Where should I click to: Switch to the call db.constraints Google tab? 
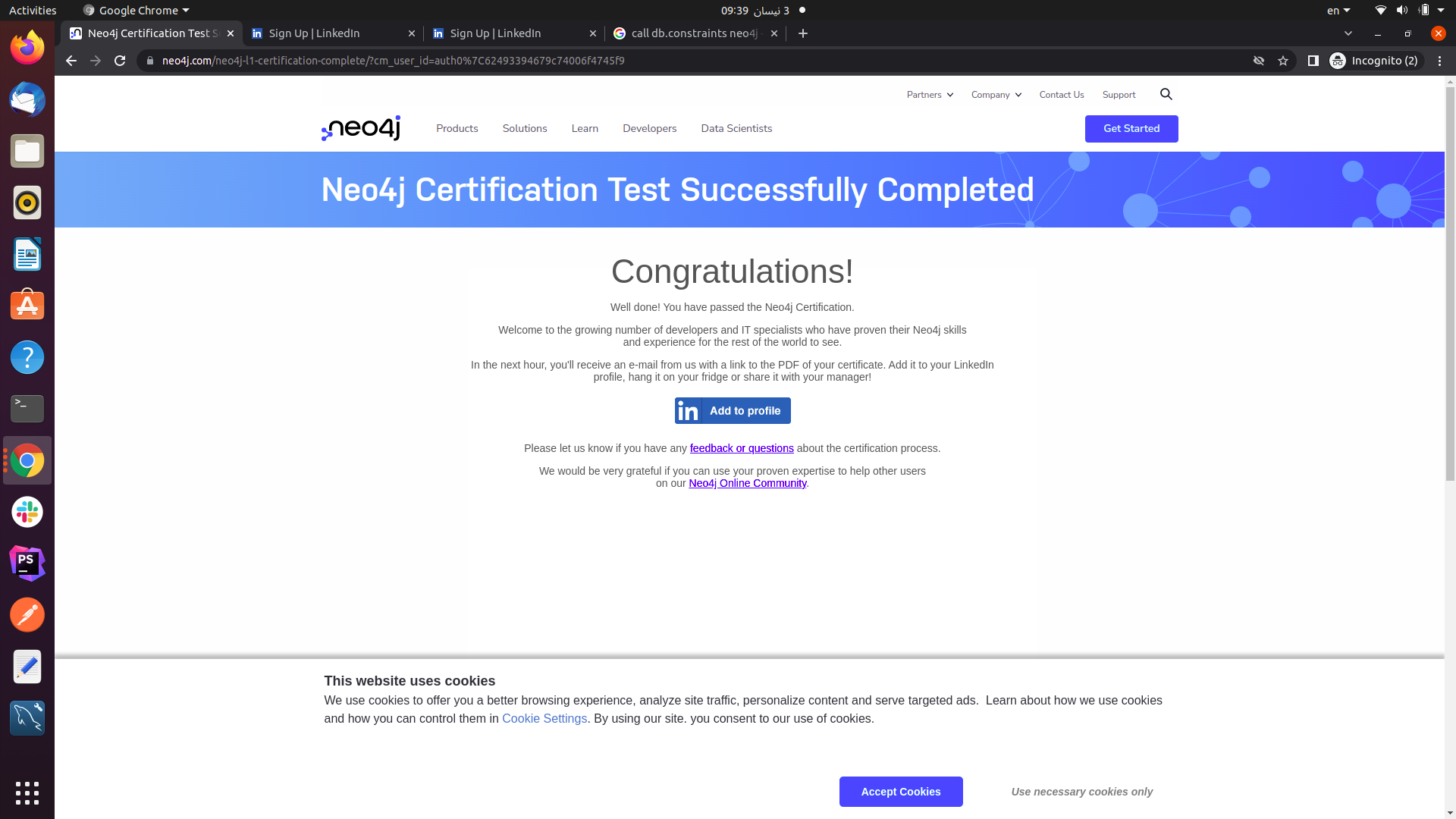[x=694, y=33]
